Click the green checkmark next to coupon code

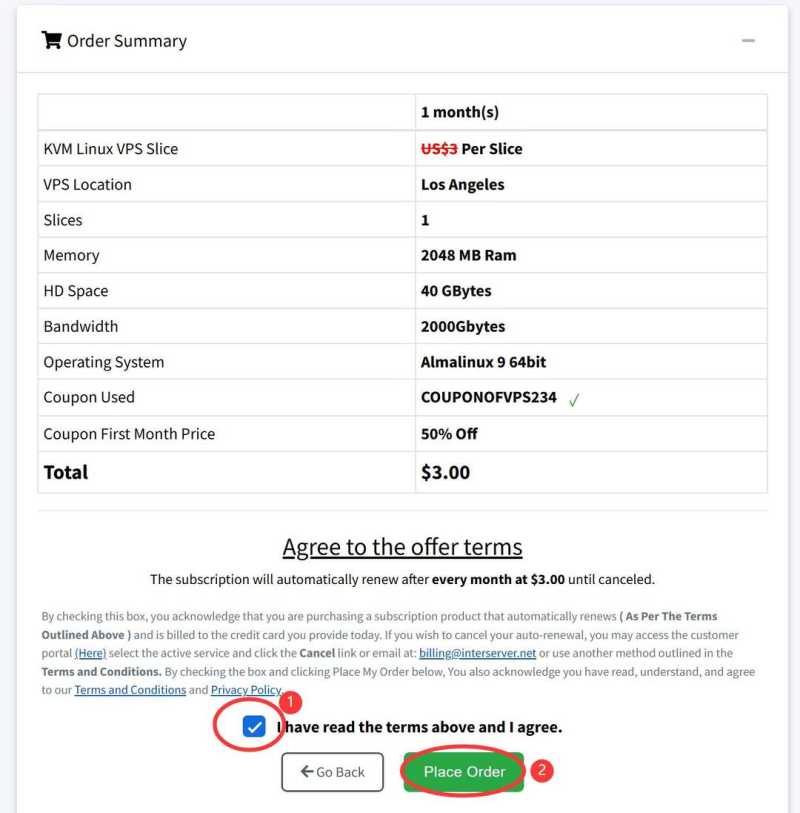(x=574, y=400)
